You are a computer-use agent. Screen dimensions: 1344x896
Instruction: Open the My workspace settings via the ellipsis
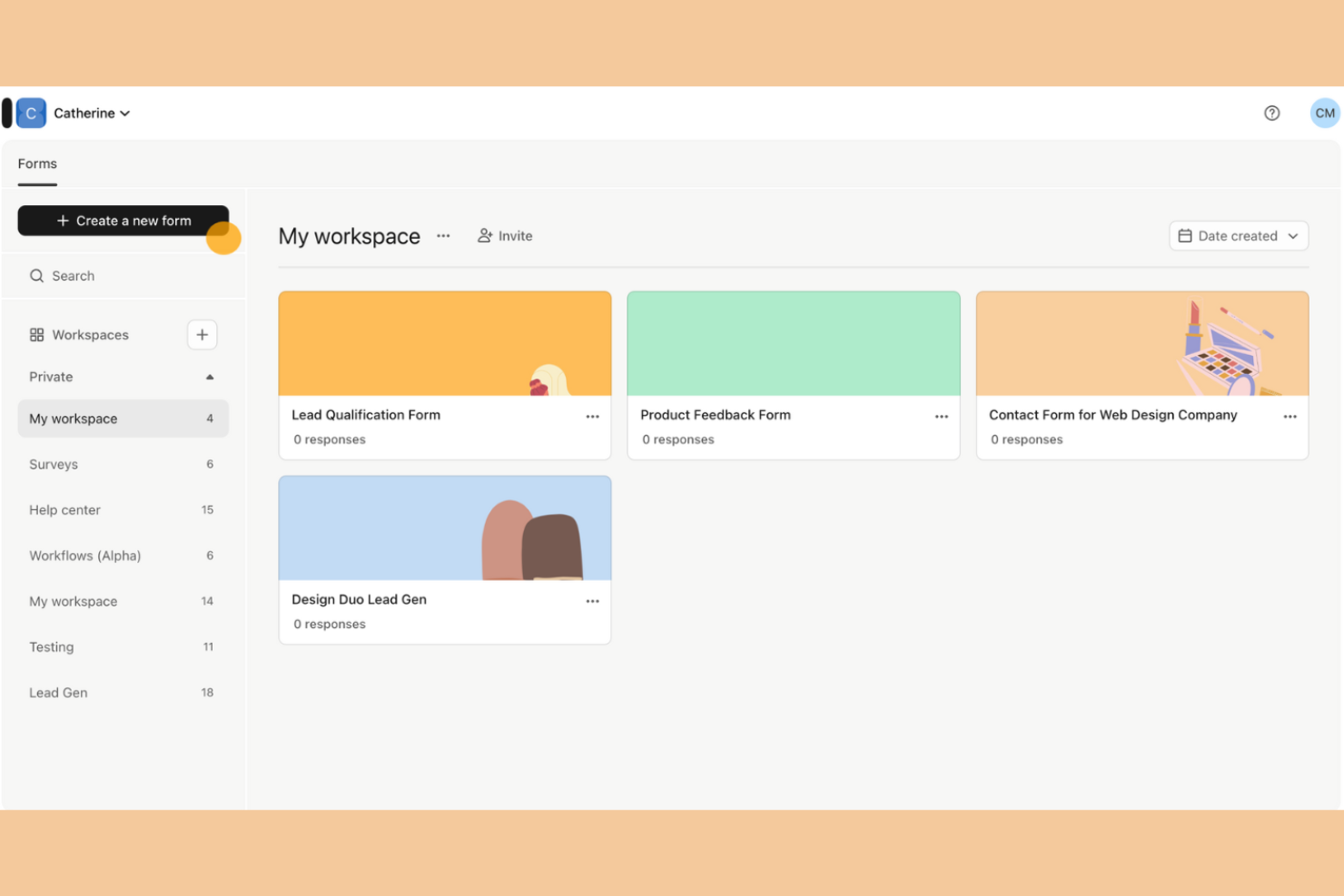tap(443, 235)
